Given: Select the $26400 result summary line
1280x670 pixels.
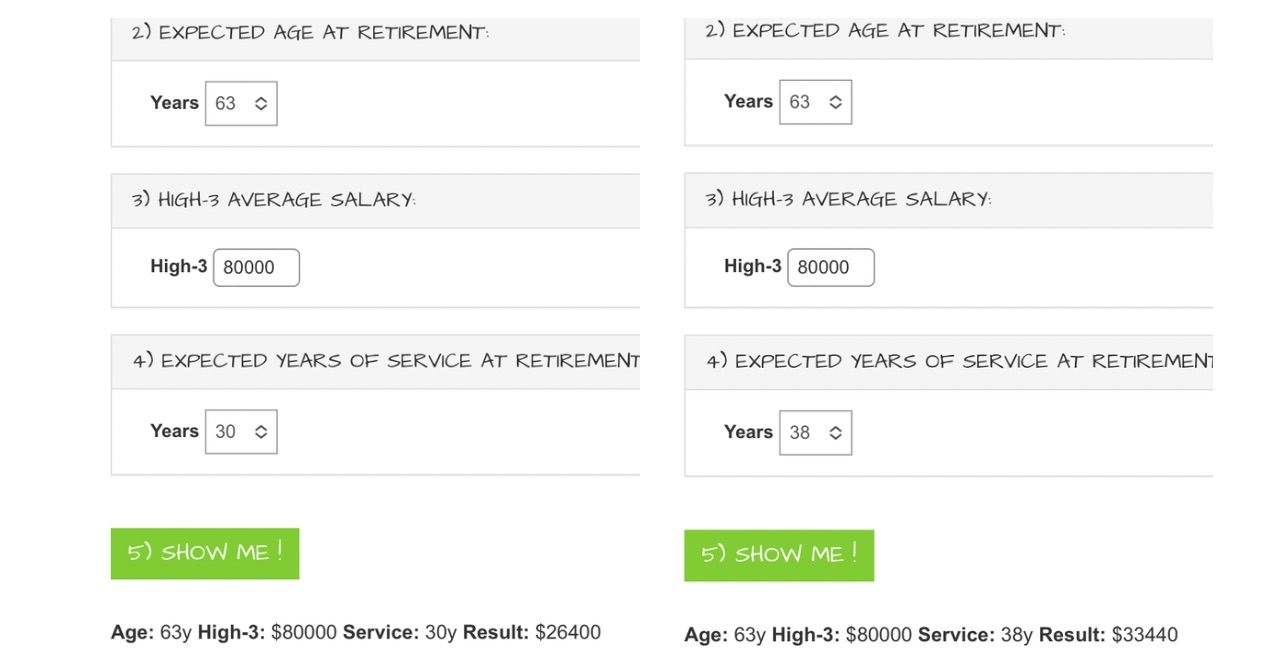Looking at the screenshot, I should [x=356, y=632].
